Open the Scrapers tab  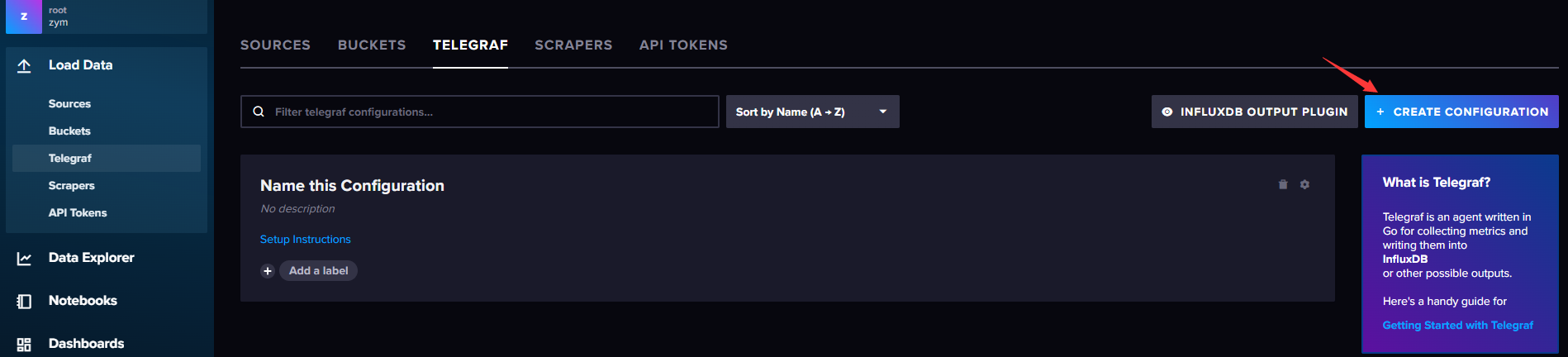(573, 45)
